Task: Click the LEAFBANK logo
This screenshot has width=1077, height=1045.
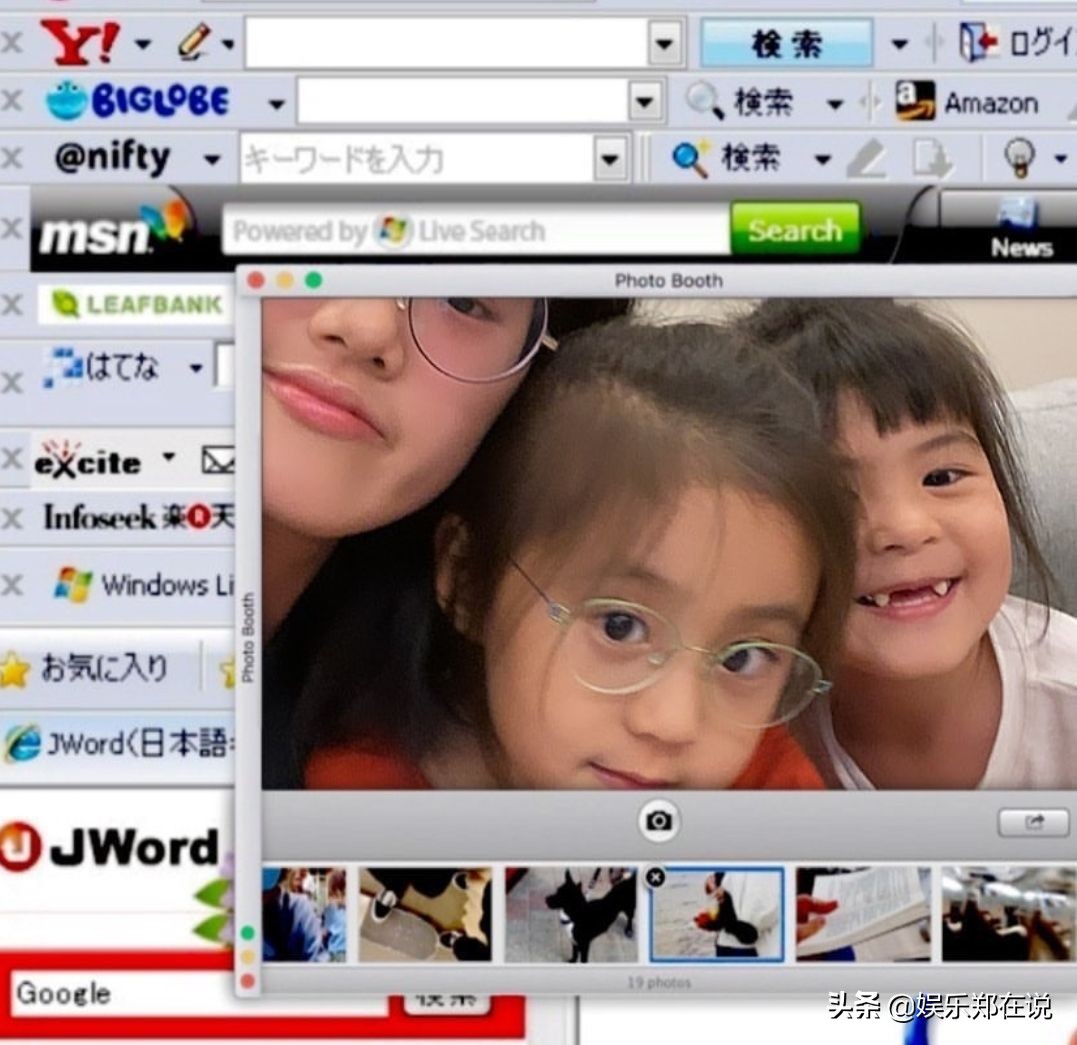Action: pos(135,304)
